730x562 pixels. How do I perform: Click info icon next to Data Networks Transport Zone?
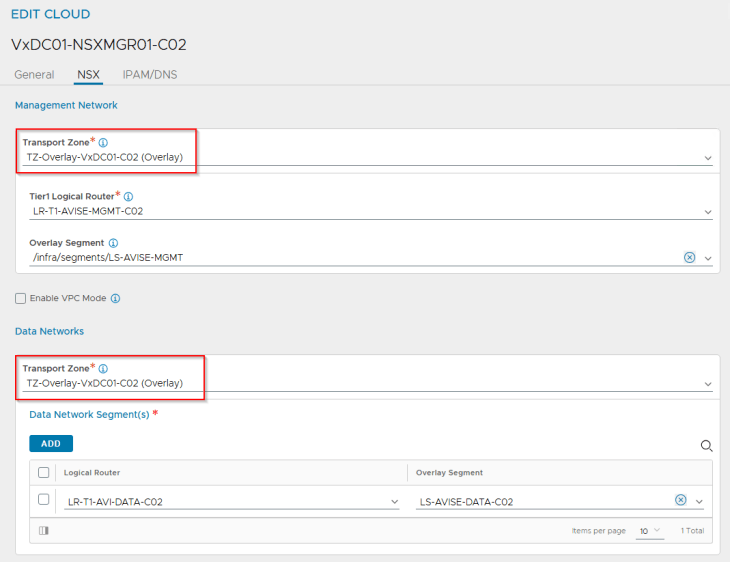(x=103, y=369)
